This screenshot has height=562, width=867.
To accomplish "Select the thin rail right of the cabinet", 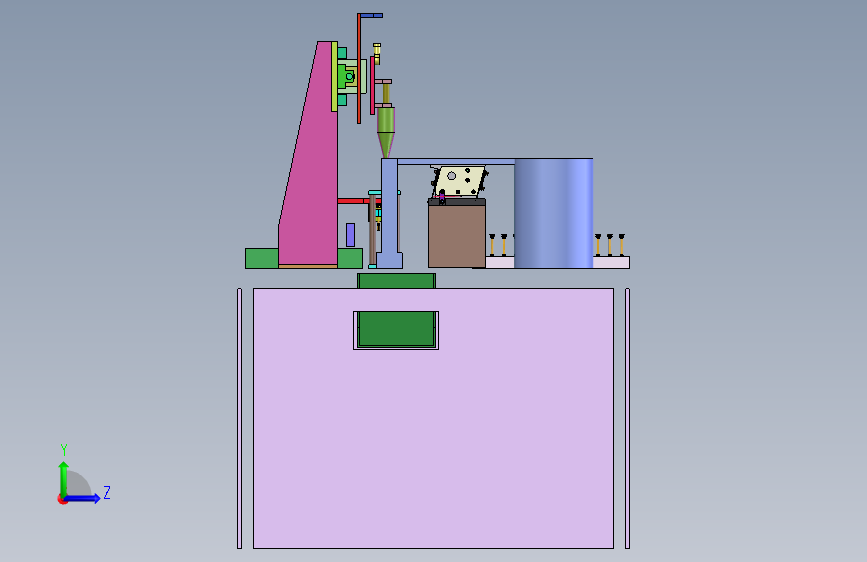I will pos(628,418).
